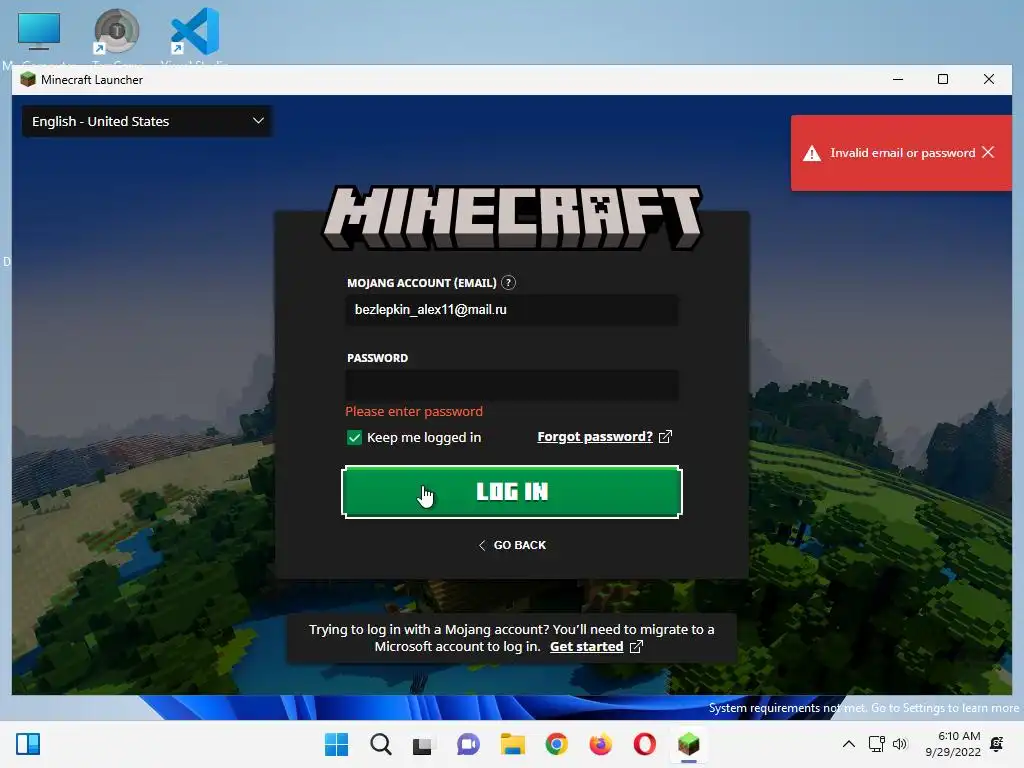The height and width of the screenshot is (768, 1024).
Task: Click the System requirements not met notice
Action: (x=863, y=708)
